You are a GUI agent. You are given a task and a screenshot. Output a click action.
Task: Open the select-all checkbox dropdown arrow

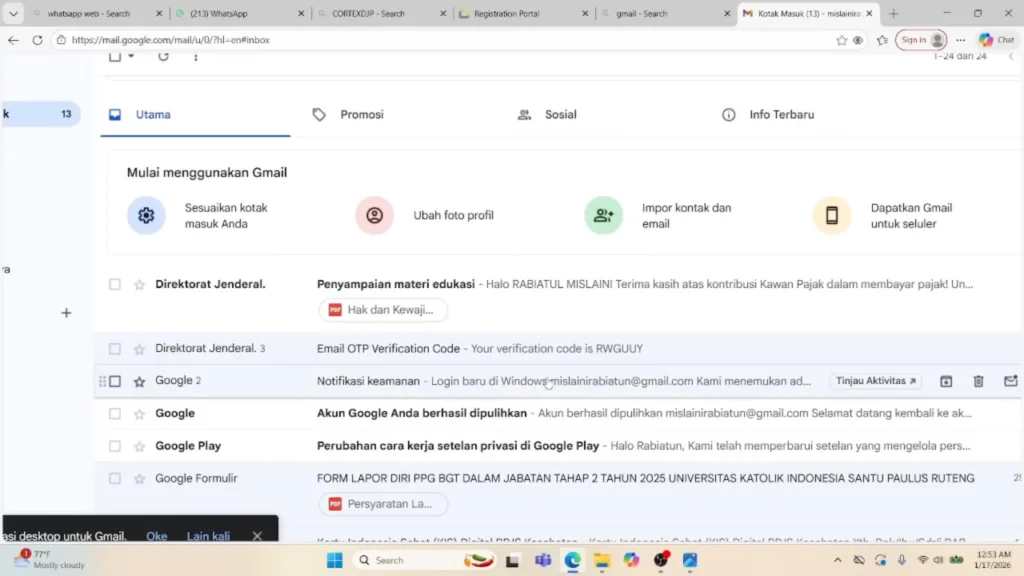(131, 56)
